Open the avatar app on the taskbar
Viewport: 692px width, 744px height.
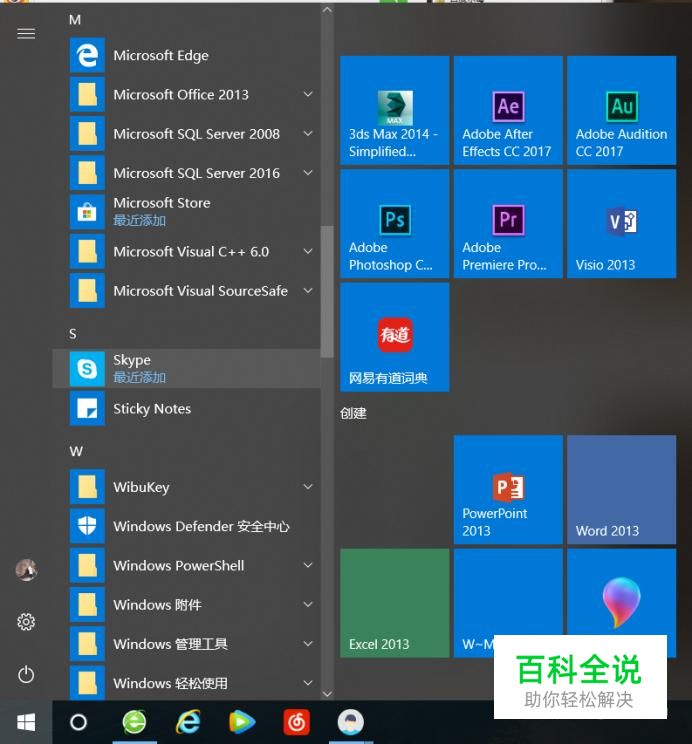coord(351,722)
